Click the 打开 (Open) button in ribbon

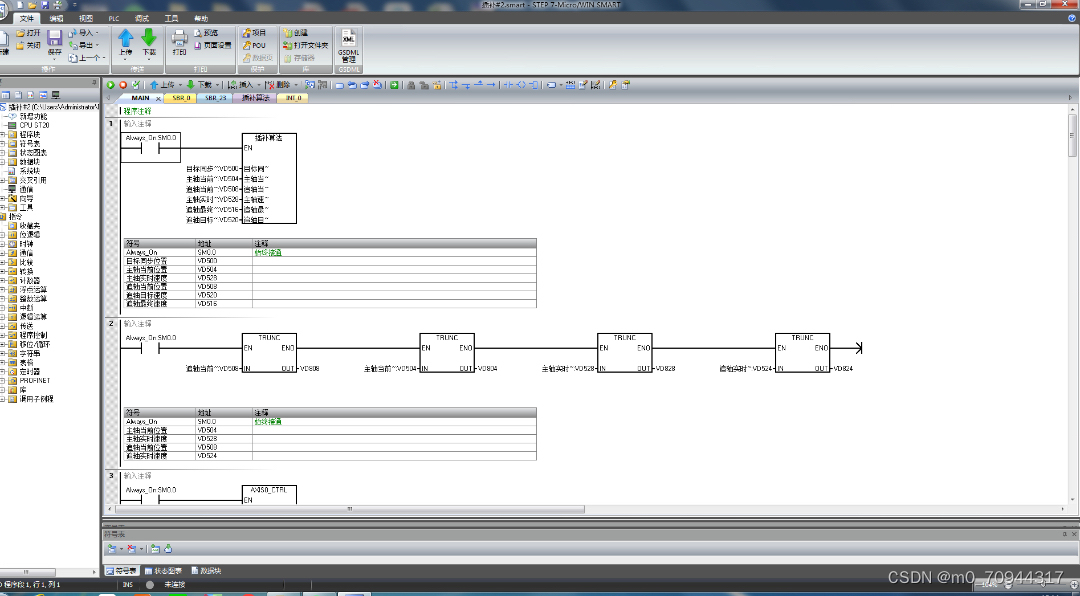(x=28, y=32)
